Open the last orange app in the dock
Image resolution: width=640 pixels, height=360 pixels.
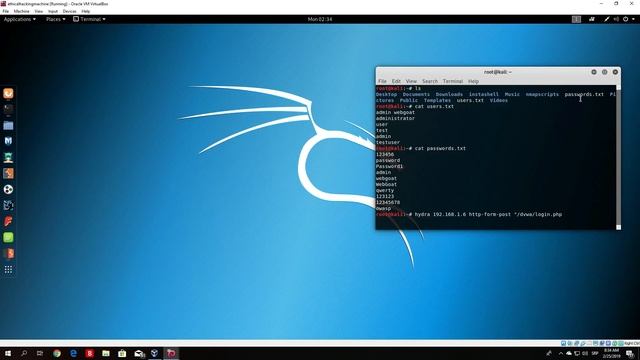coord(8,253)
